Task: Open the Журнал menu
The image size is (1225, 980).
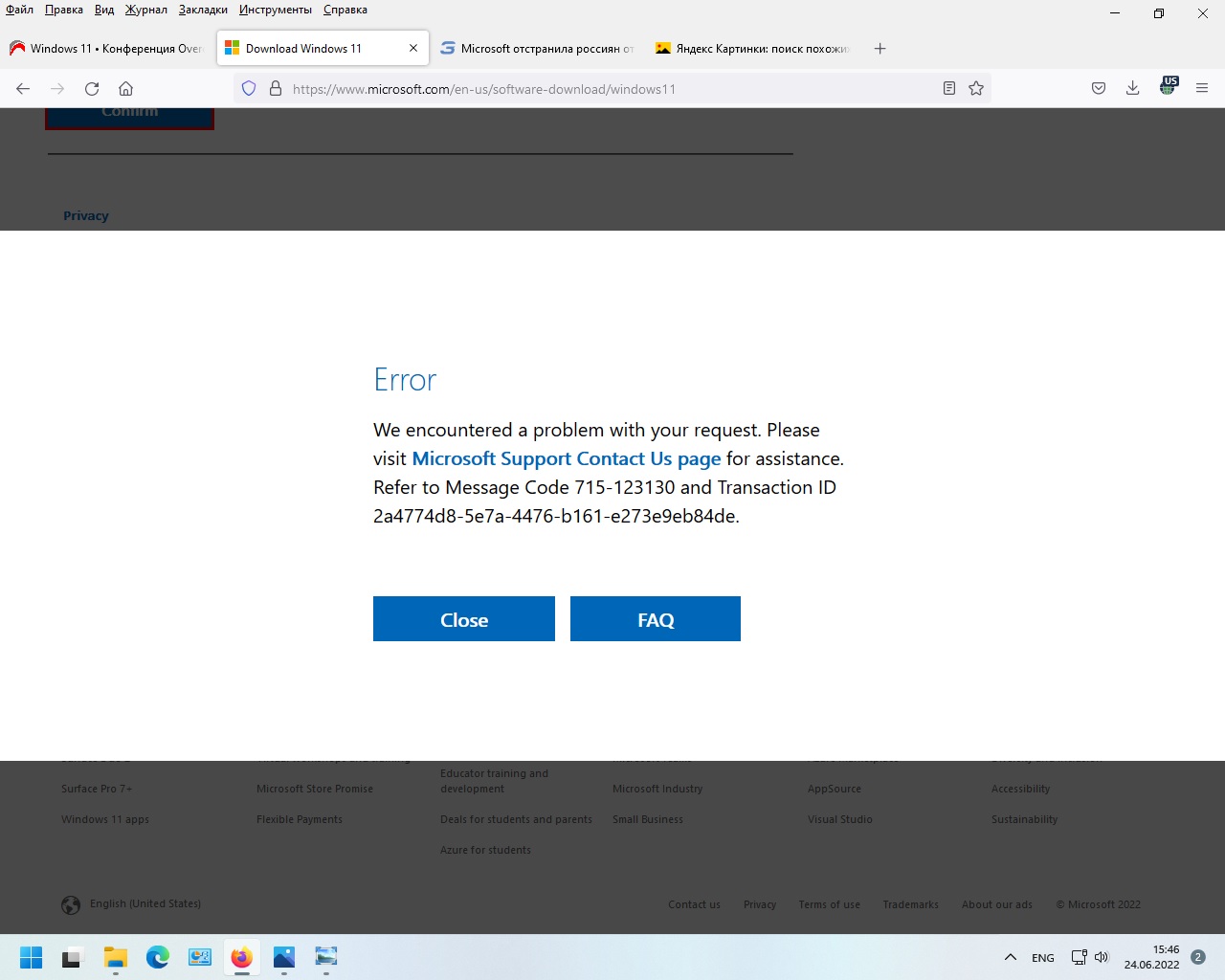Action: [x=146, y=10]
